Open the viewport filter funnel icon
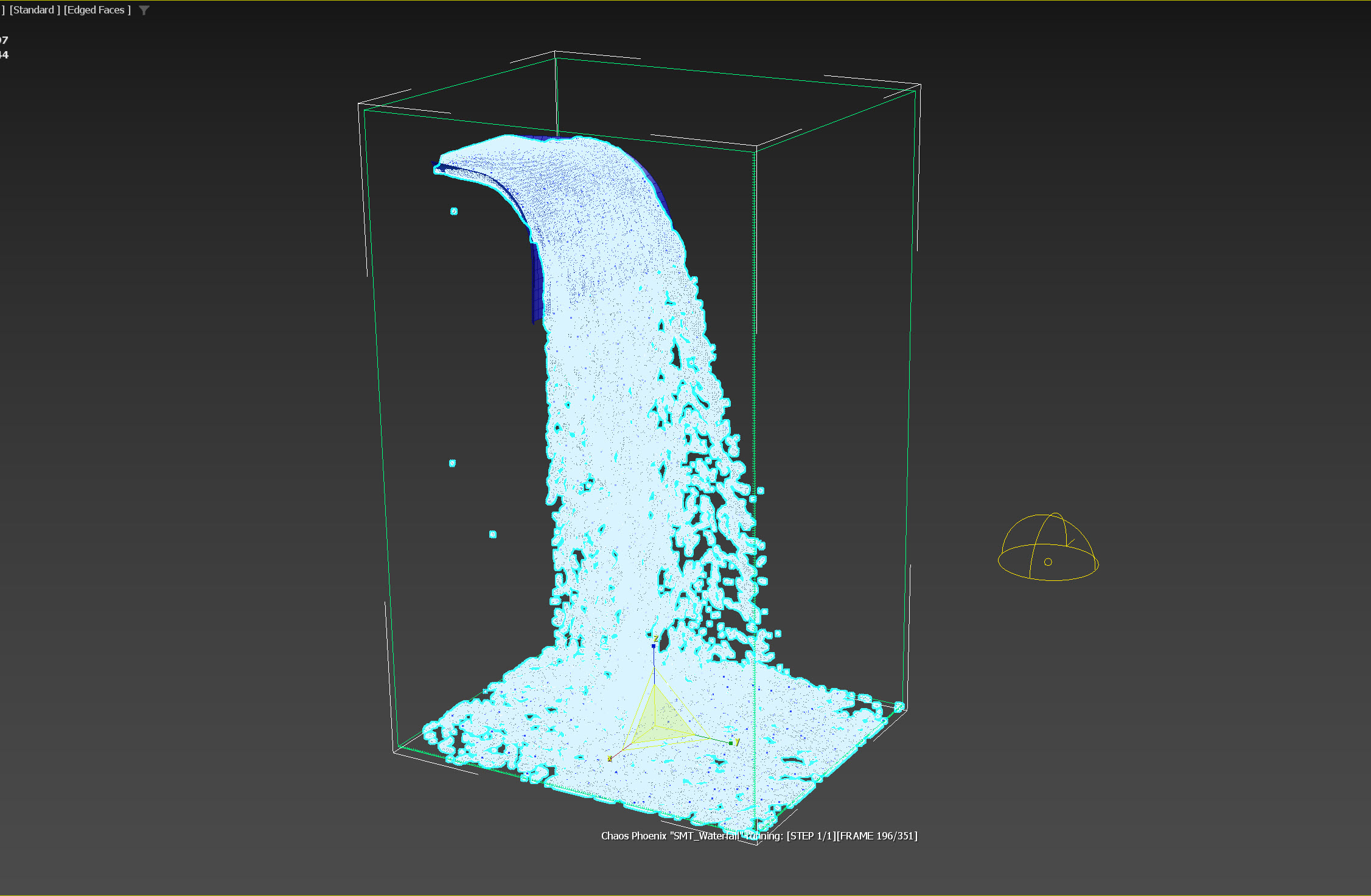This screenshot has height=896, width=1371. tap(144, 10)
